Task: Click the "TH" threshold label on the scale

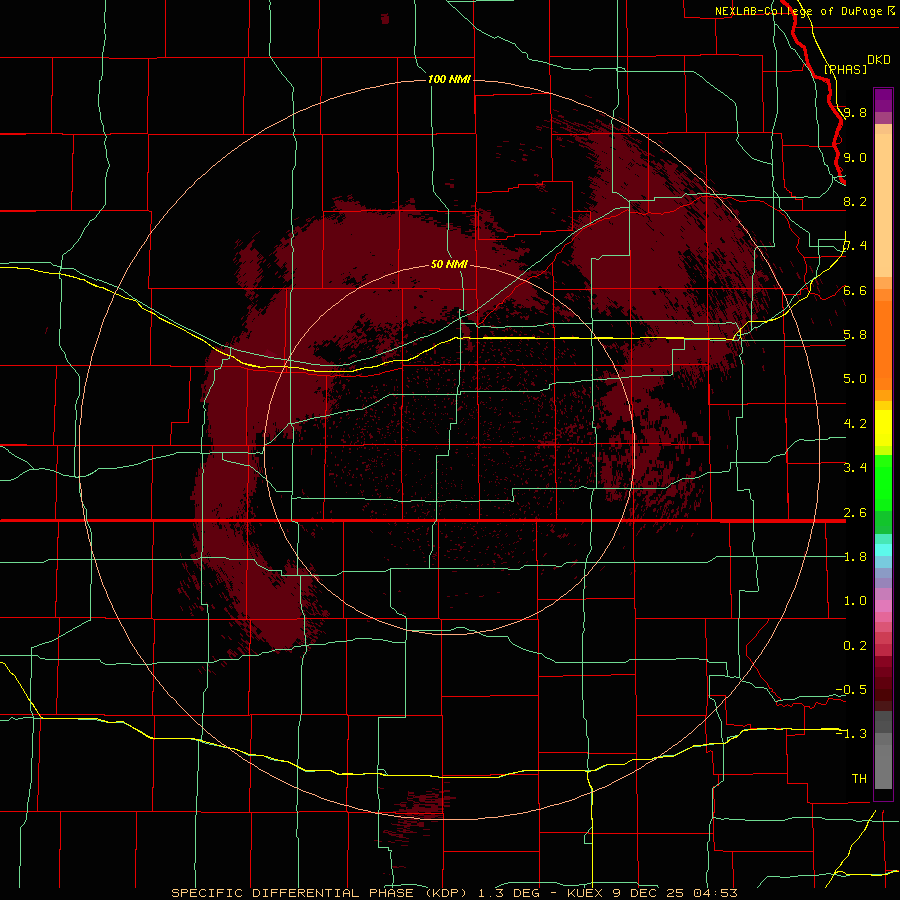Action: [x=859, y=779]
